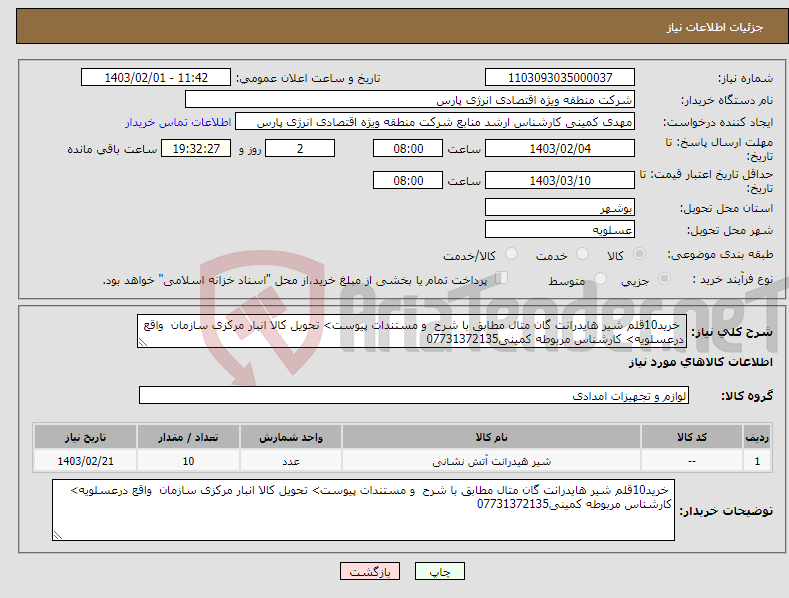Click the delivery province field بوشهر

560,207
